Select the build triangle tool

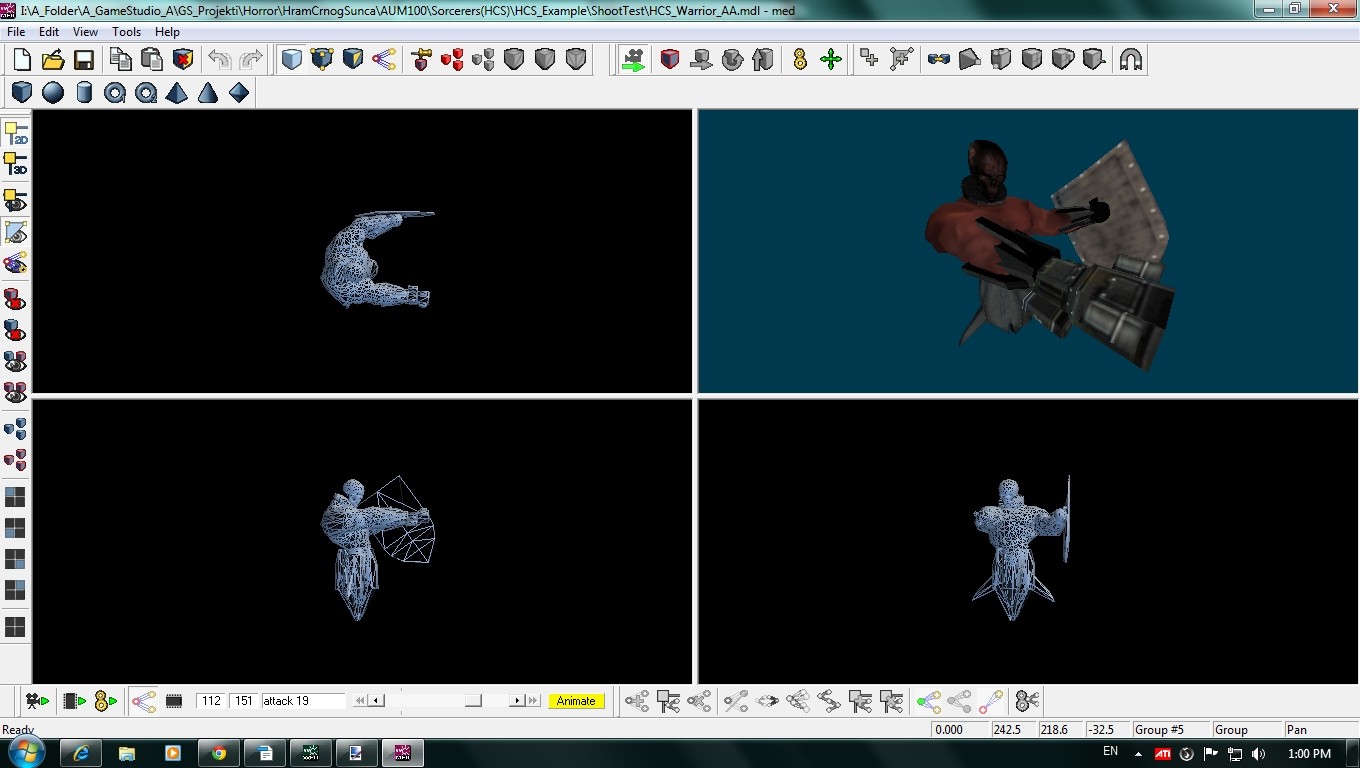[x=901, y=60]
